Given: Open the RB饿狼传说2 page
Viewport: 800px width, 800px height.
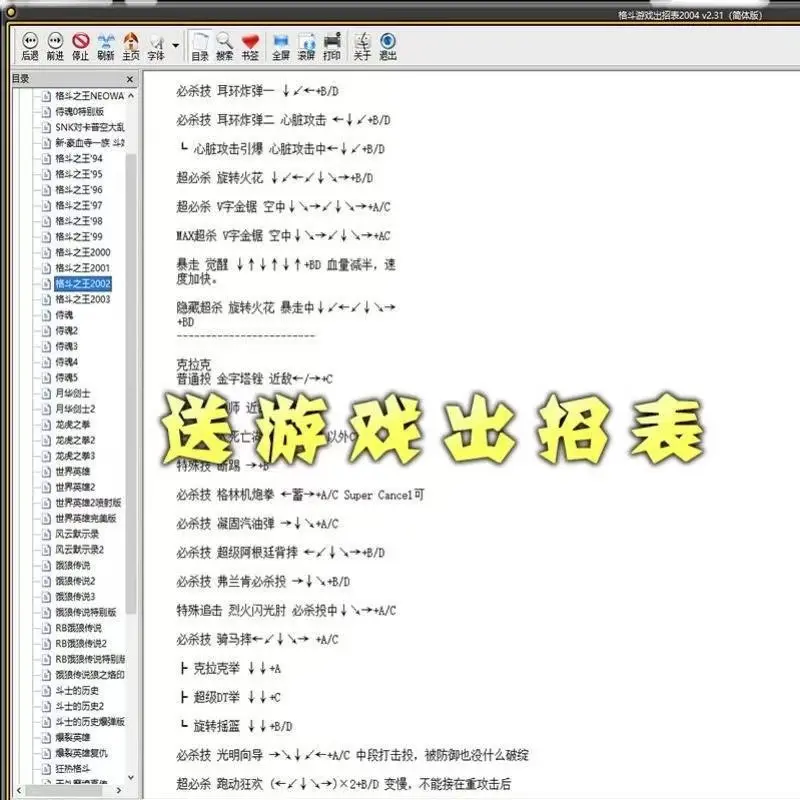Looking at the screenshot, I should point(82,642).
